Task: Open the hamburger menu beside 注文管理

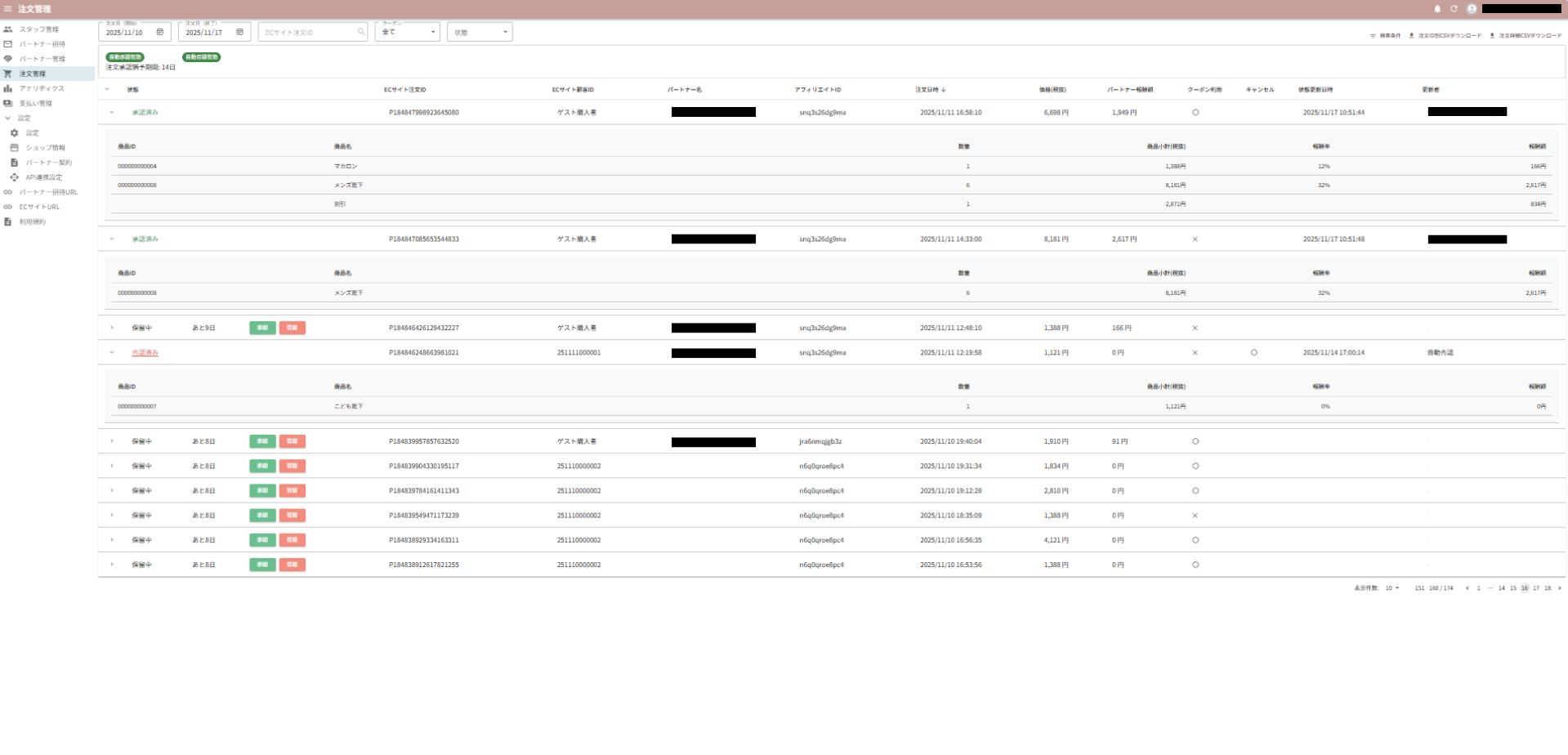Action: 8,9
